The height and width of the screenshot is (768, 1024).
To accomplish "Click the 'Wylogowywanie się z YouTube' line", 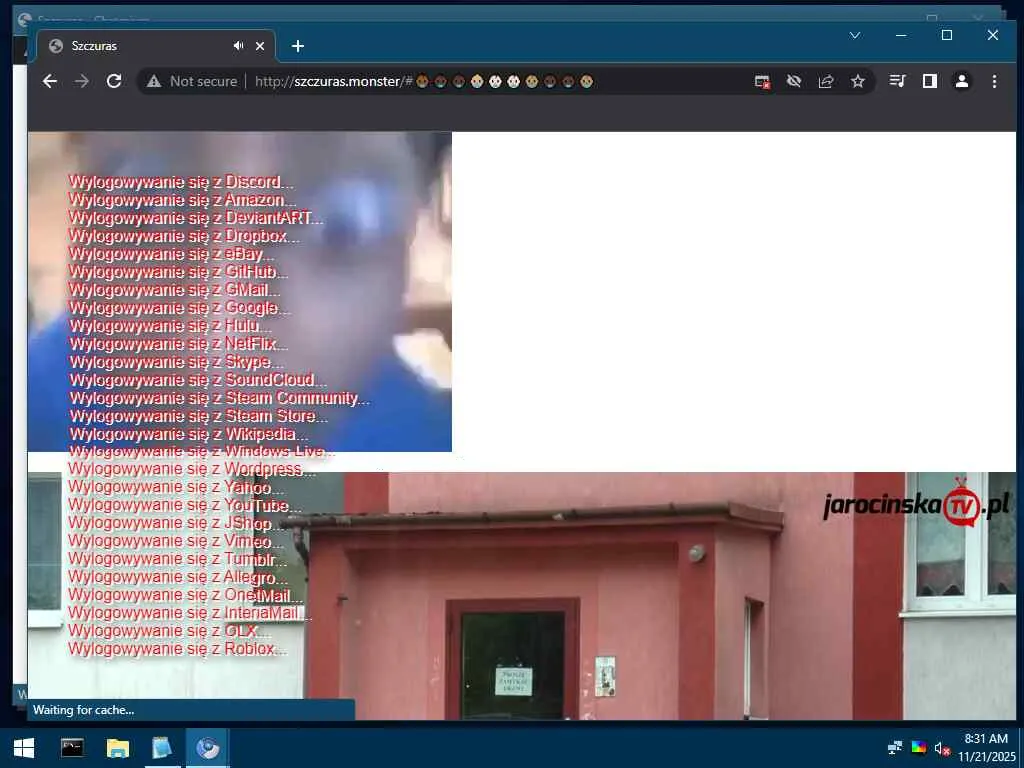I will 184,505.
